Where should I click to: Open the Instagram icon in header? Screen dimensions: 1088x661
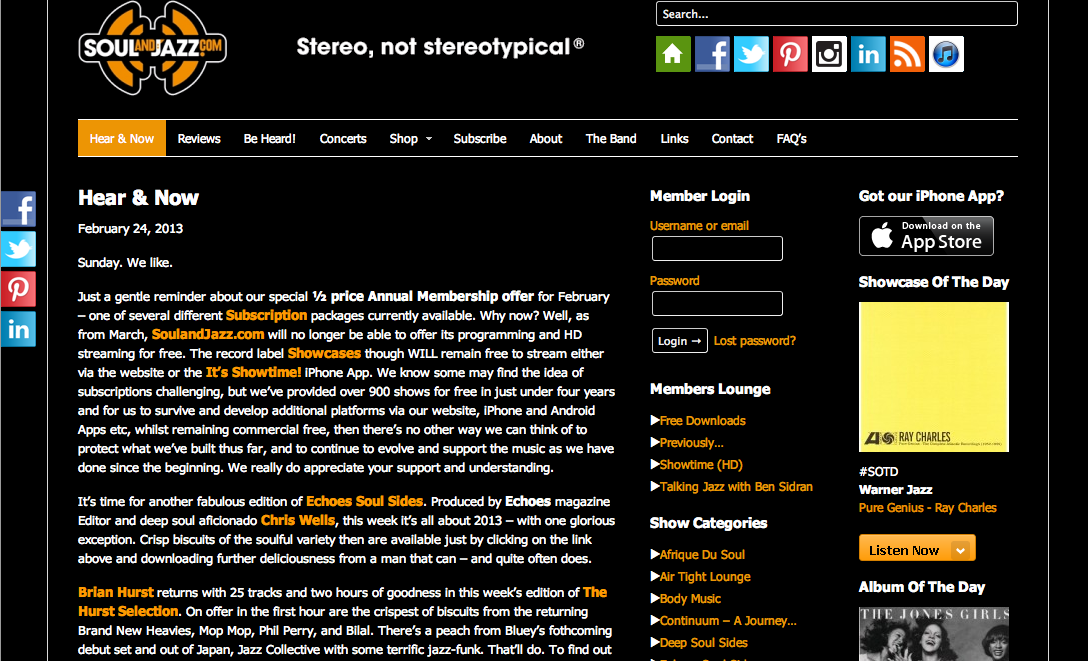pos(829,54)
